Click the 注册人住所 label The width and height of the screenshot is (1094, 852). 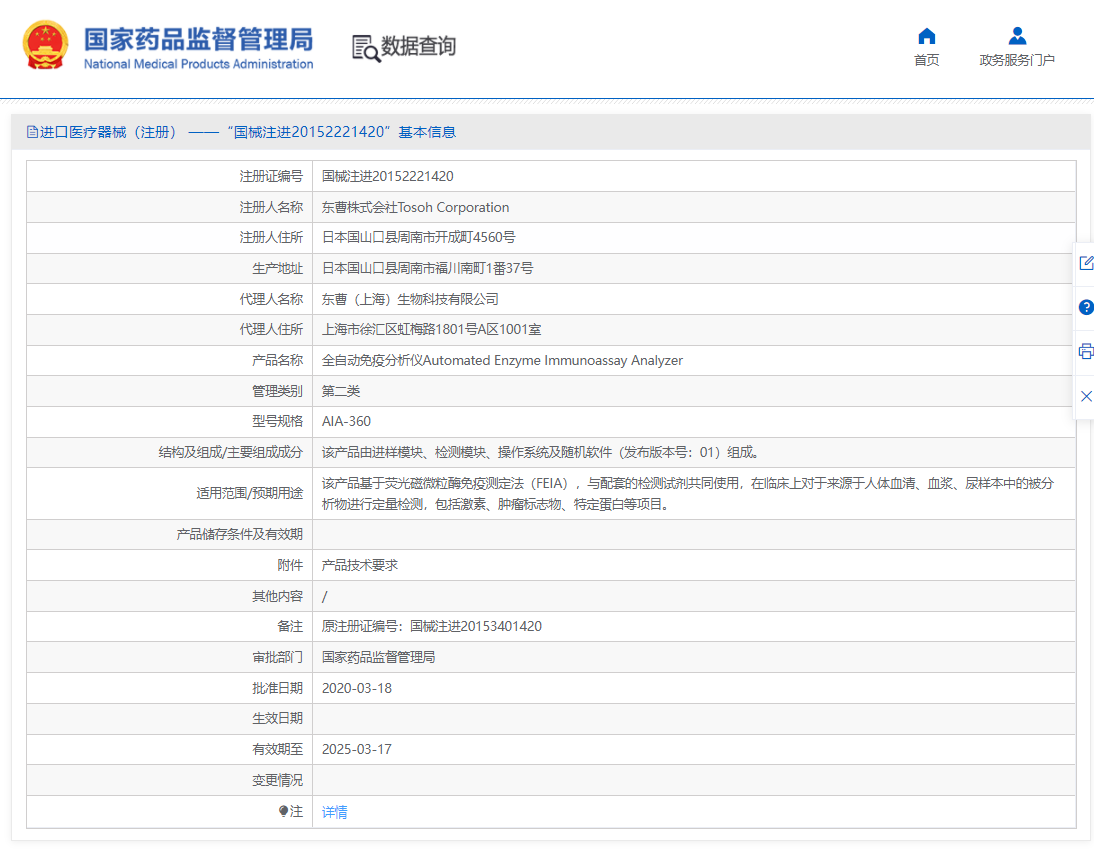(x=271, y=237)
